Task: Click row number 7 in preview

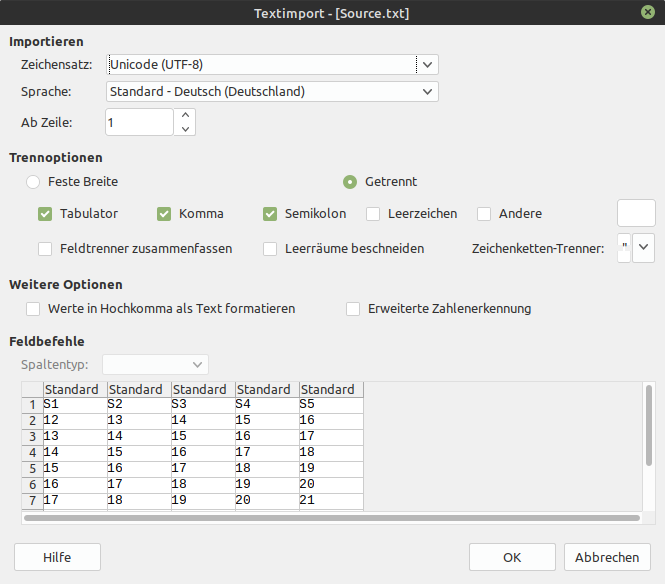Action: click(33, 501)
